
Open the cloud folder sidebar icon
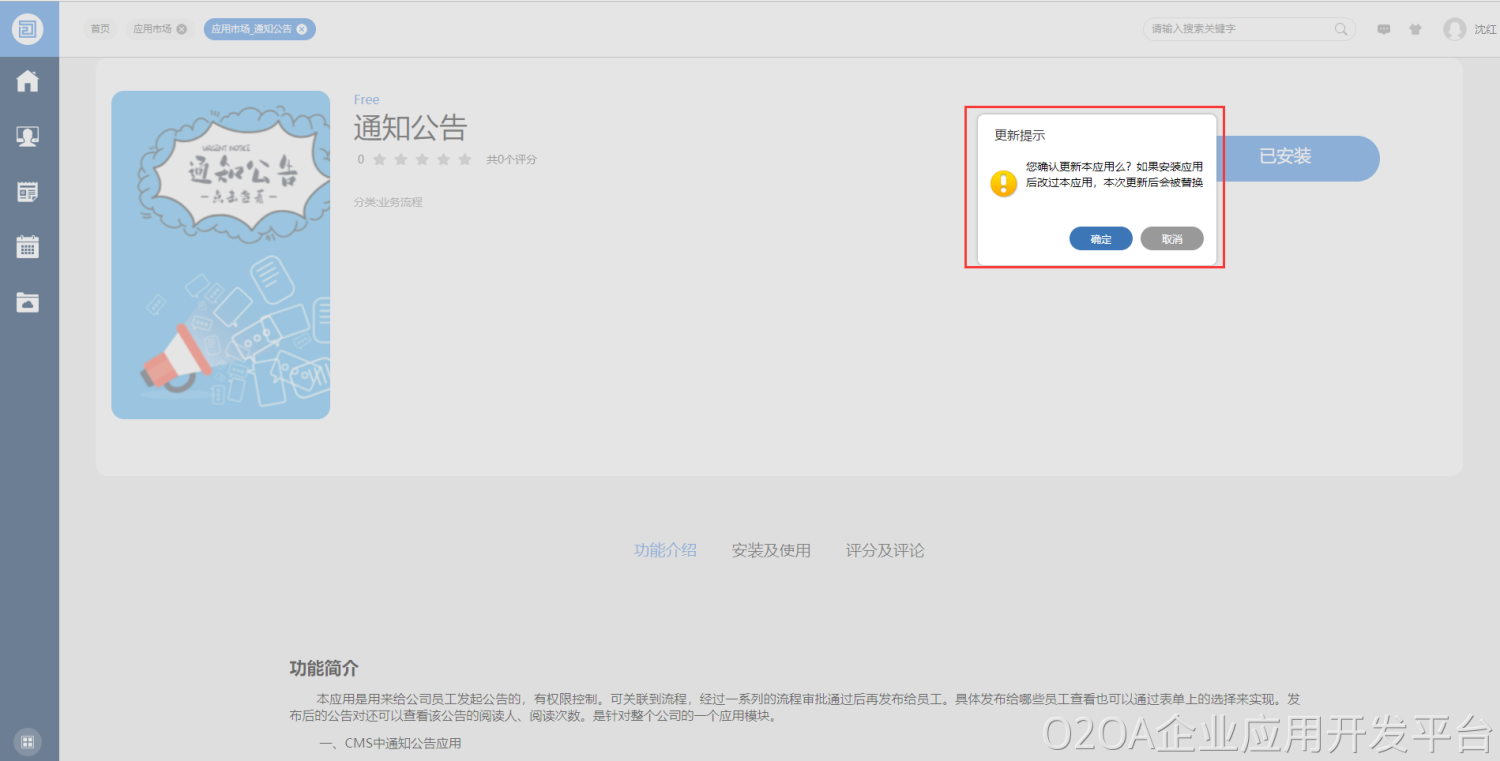[x=28, y=302]
